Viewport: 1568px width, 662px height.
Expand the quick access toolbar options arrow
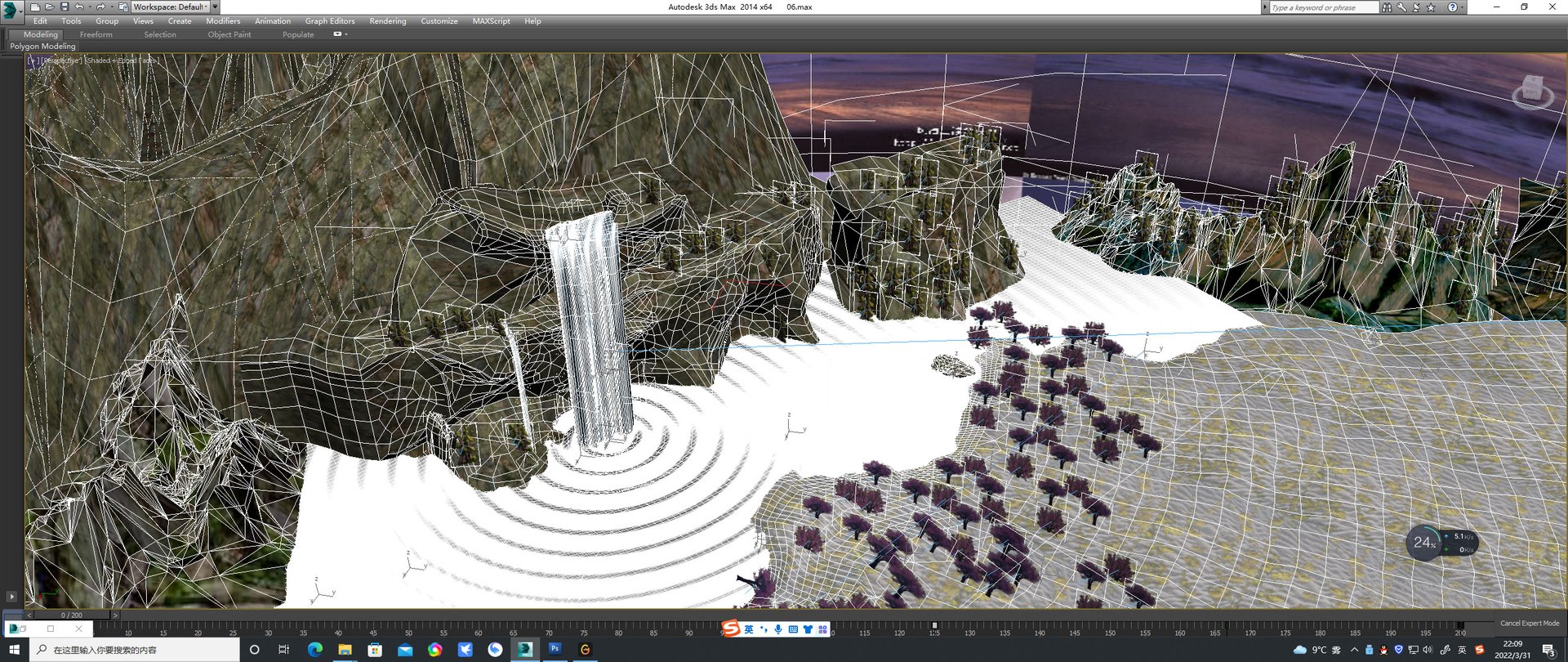pos(215,7)
